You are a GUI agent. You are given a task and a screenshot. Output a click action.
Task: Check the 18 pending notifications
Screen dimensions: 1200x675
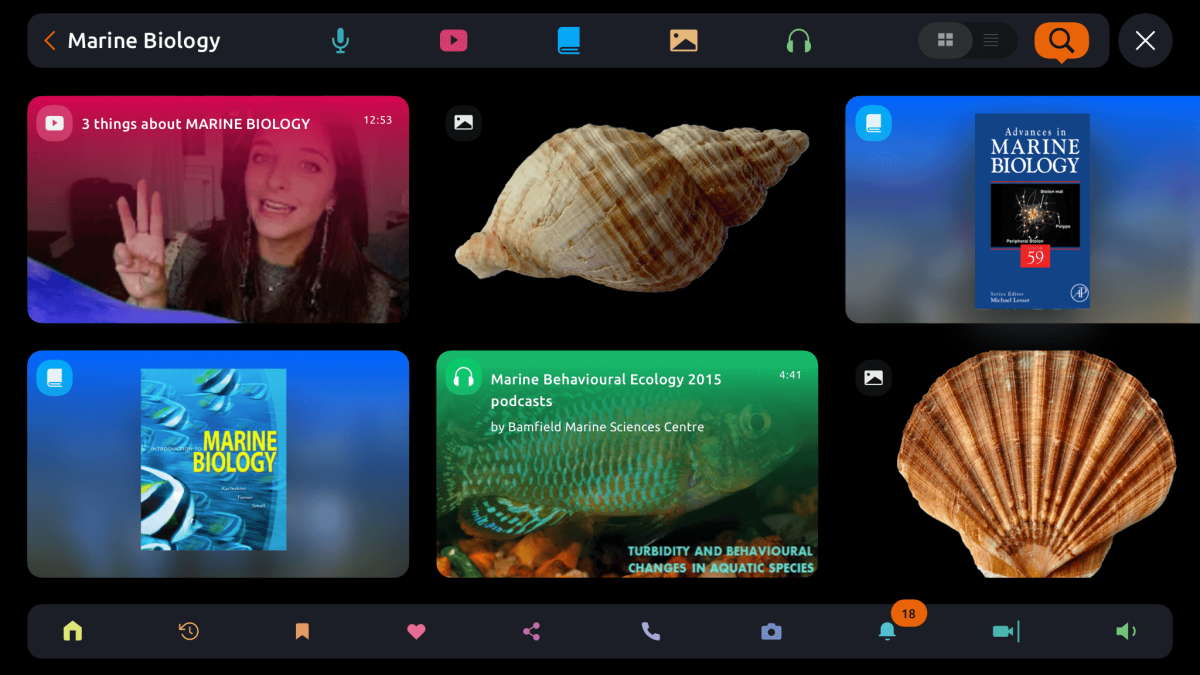point(886,631)
